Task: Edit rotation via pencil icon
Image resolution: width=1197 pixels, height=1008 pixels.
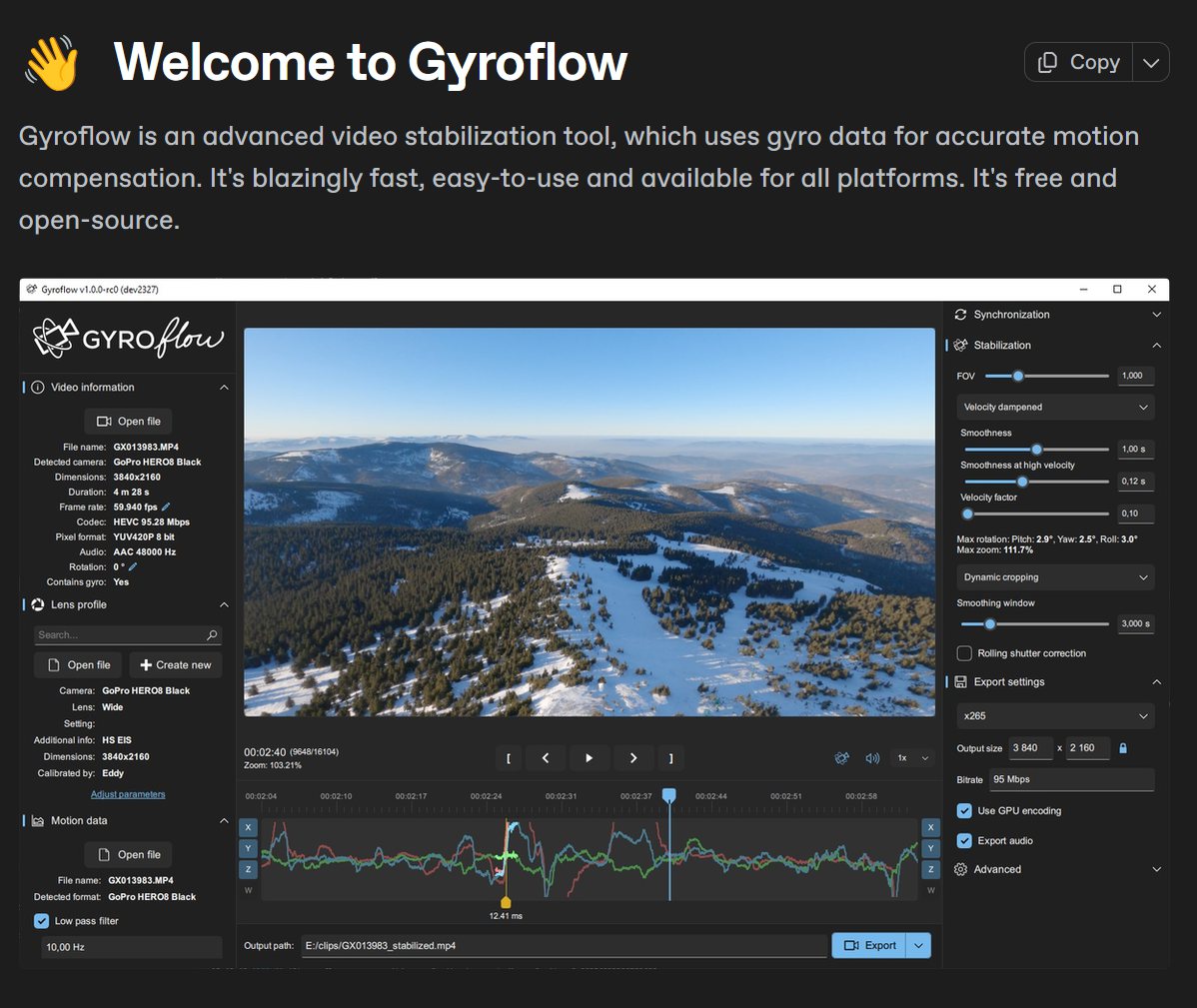Action: coord(133,567)
